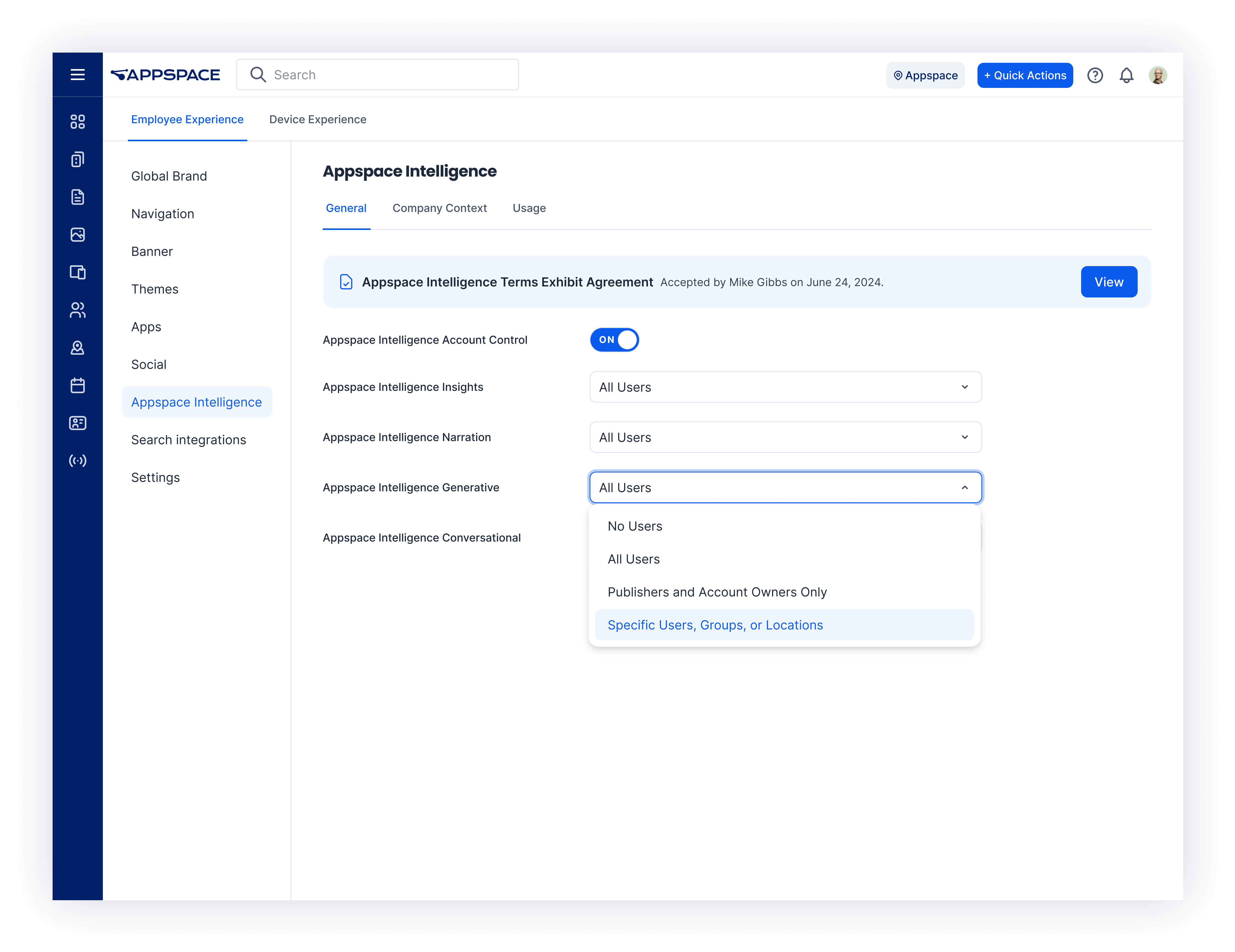Open the devices icon in sidebar
The image size is (1235, 952).
pos(77,273)
